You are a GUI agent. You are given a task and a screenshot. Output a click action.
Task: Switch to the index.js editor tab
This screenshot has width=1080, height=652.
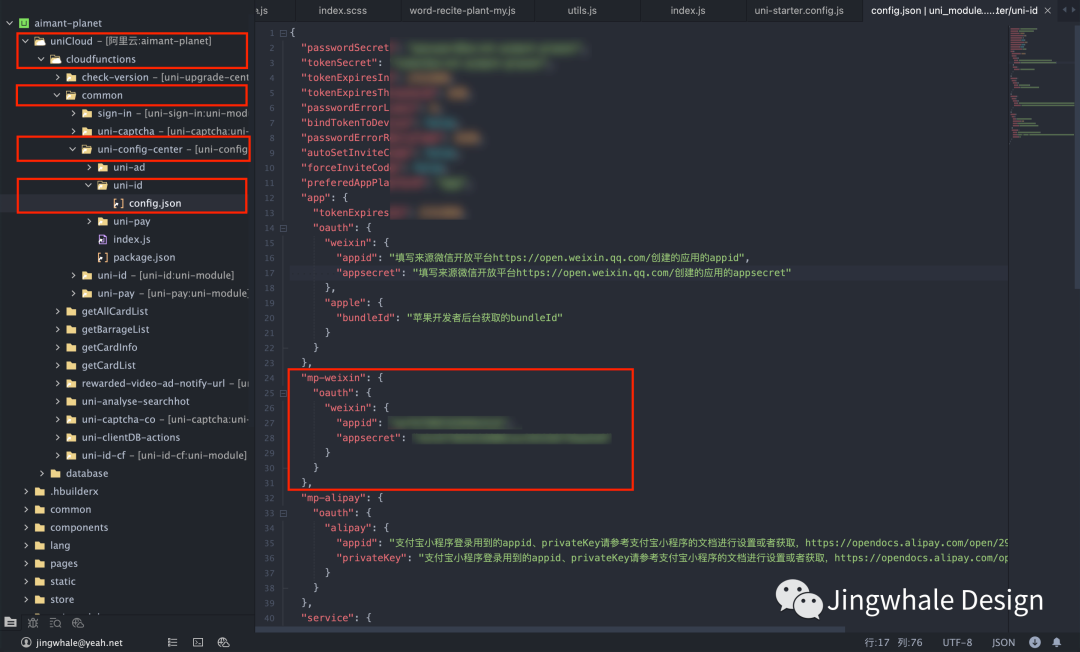[x=687, y=10]
